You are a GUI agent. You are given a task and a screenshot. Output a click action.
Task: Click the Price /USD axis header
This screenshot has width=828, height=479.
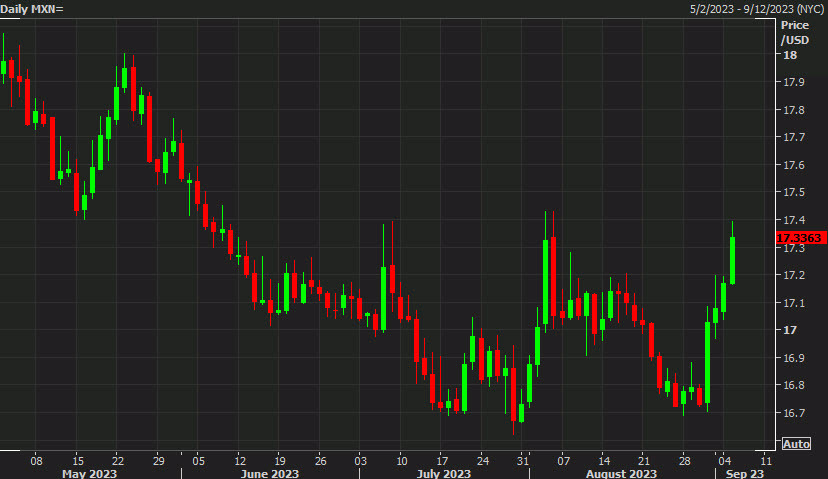tap(795, 32)
